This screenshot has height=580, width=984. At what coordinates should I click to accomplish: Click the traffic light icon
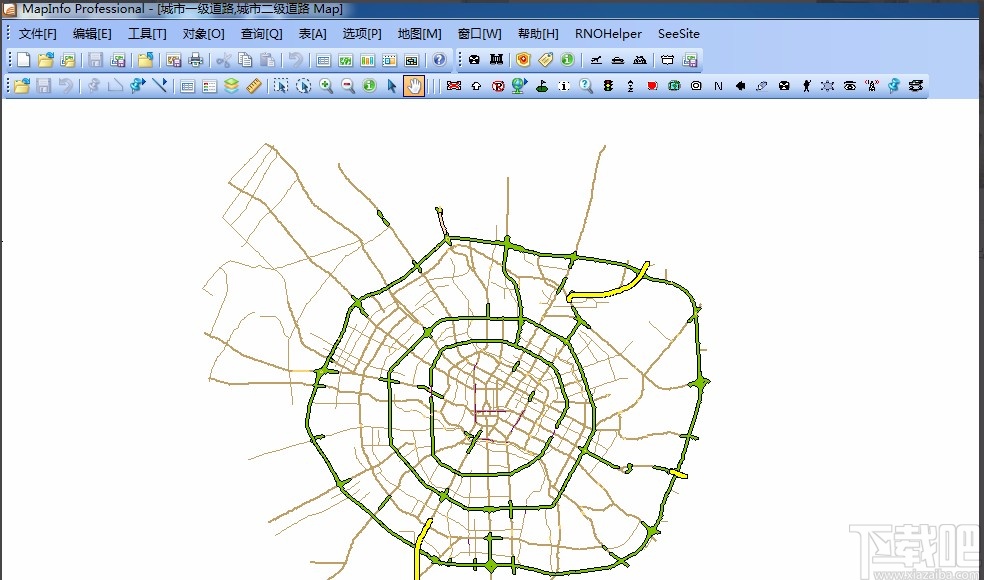coord(608,85)
